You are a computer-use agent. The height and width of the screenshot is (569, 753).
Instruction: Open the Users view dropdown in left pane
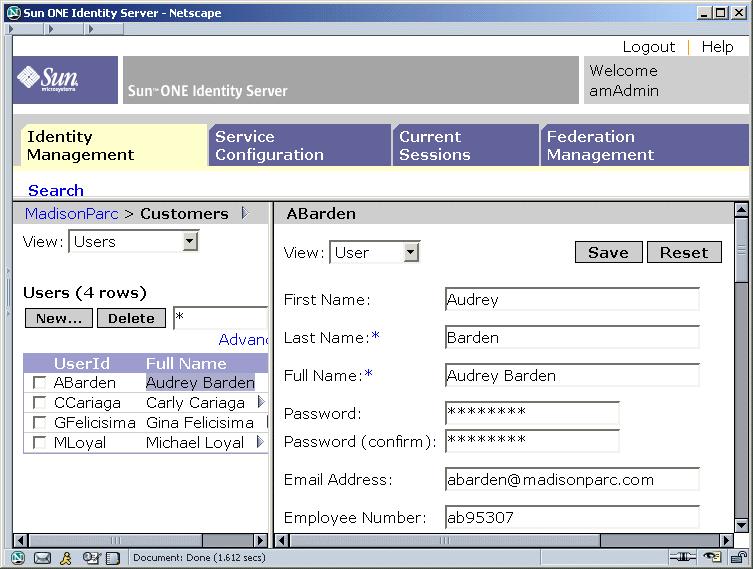134,241
